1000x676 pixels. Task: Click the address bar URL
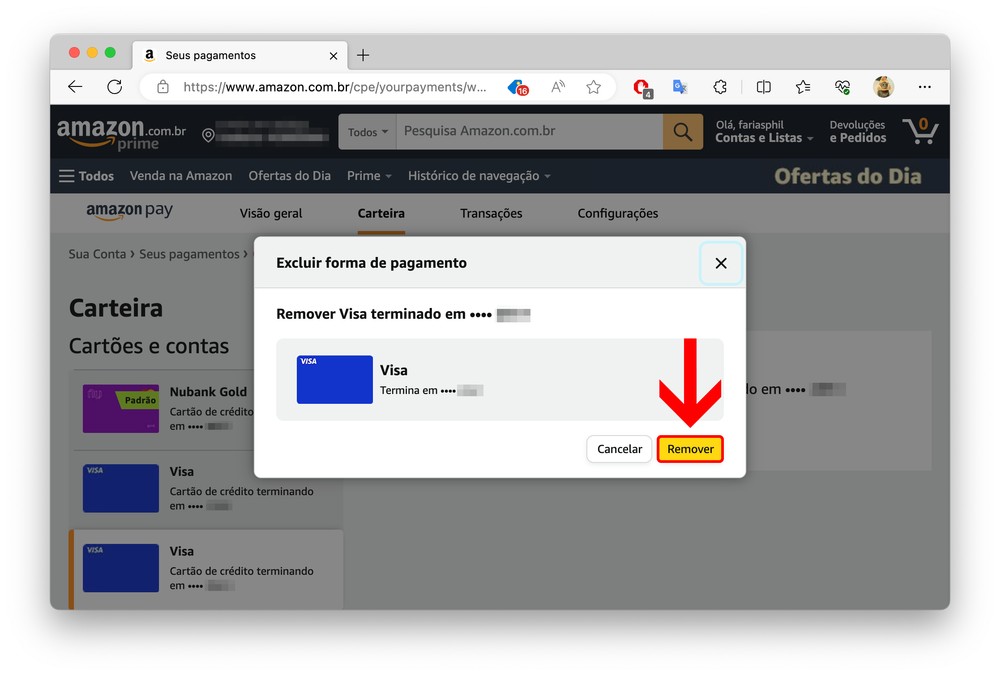tap(334, 87)
